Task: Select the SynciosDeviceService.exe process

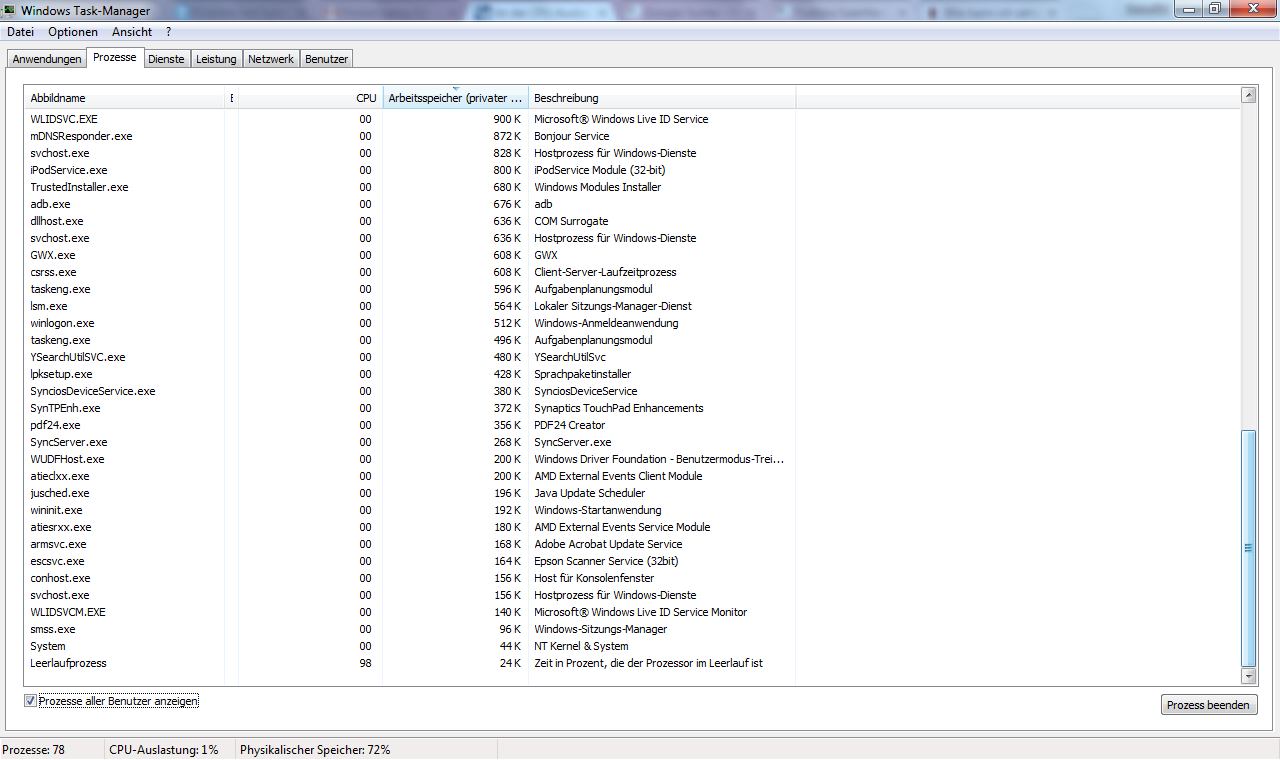Action: [x=93, y=391]
